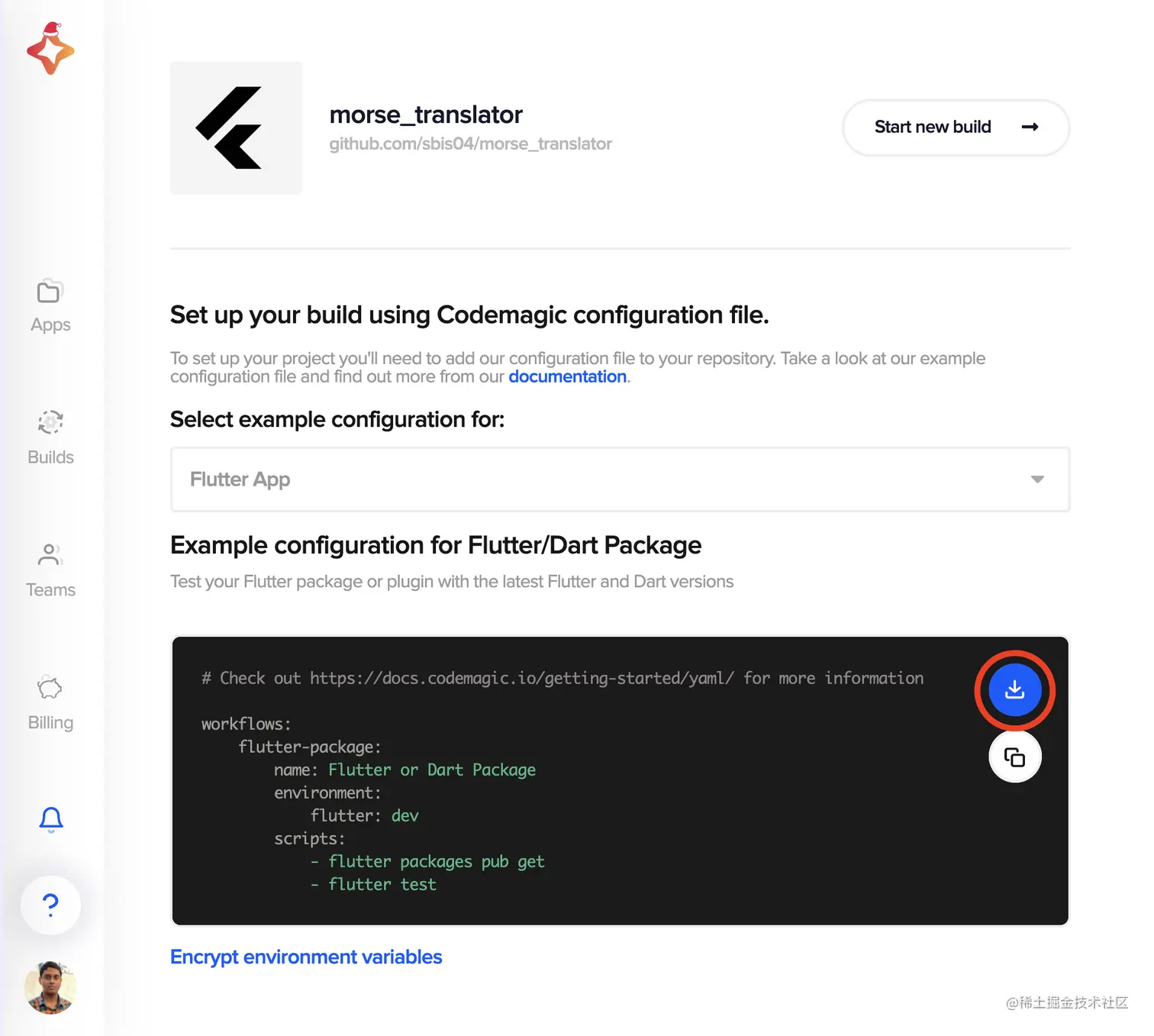The width and height of the screenshot is (1154, 1036).
Task: Open the Builds section icon
Action: coord(50,422)
